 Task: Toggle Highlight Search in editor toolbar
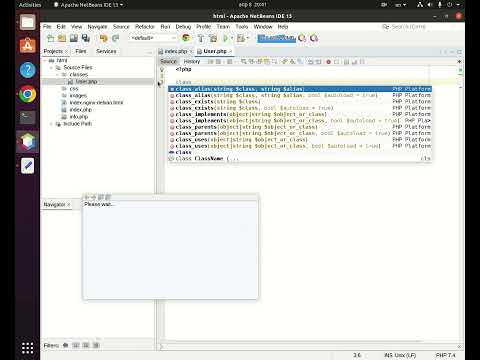[x=267, y=62]
